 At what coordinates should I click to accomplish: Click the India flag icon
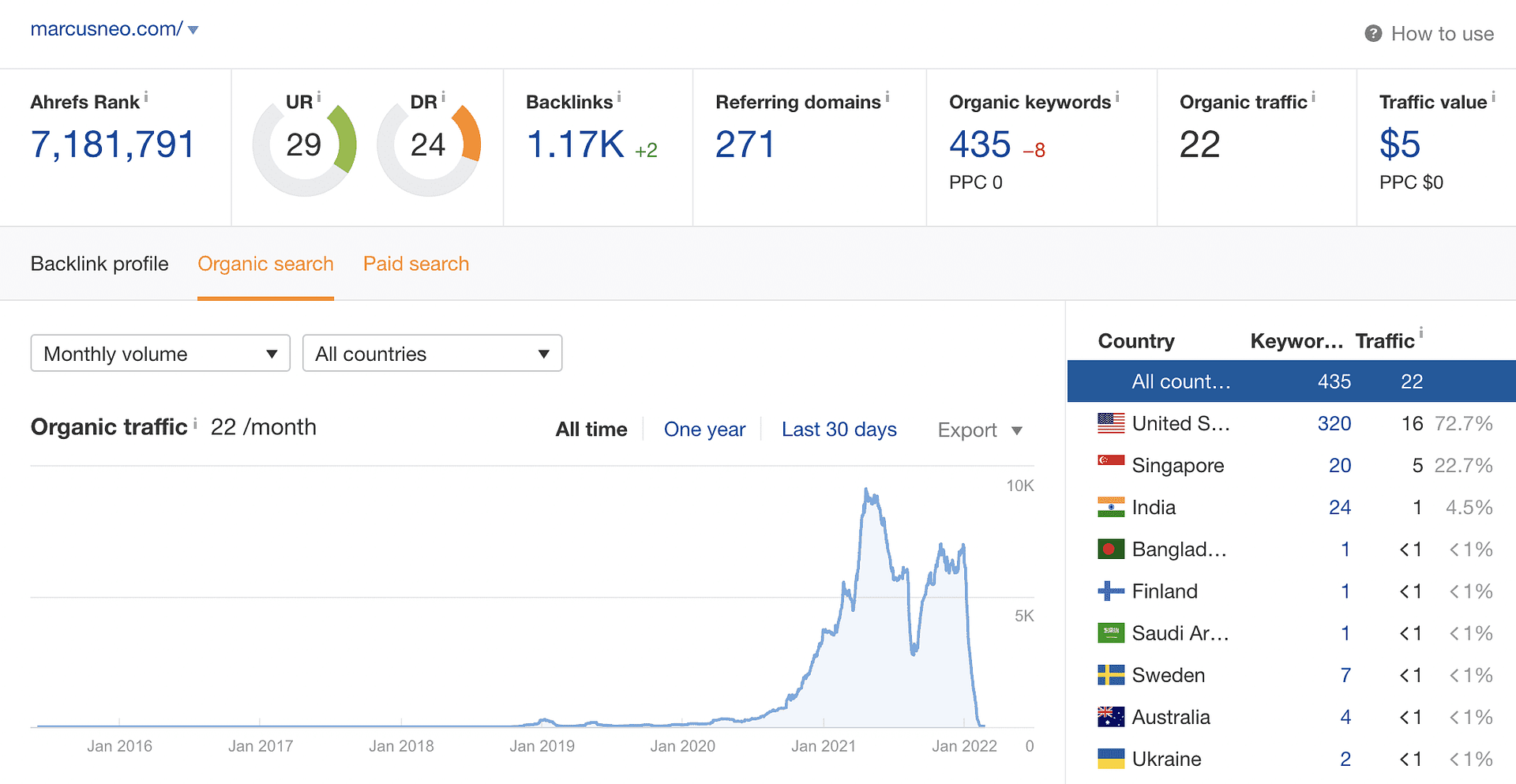pos(1111,507)
